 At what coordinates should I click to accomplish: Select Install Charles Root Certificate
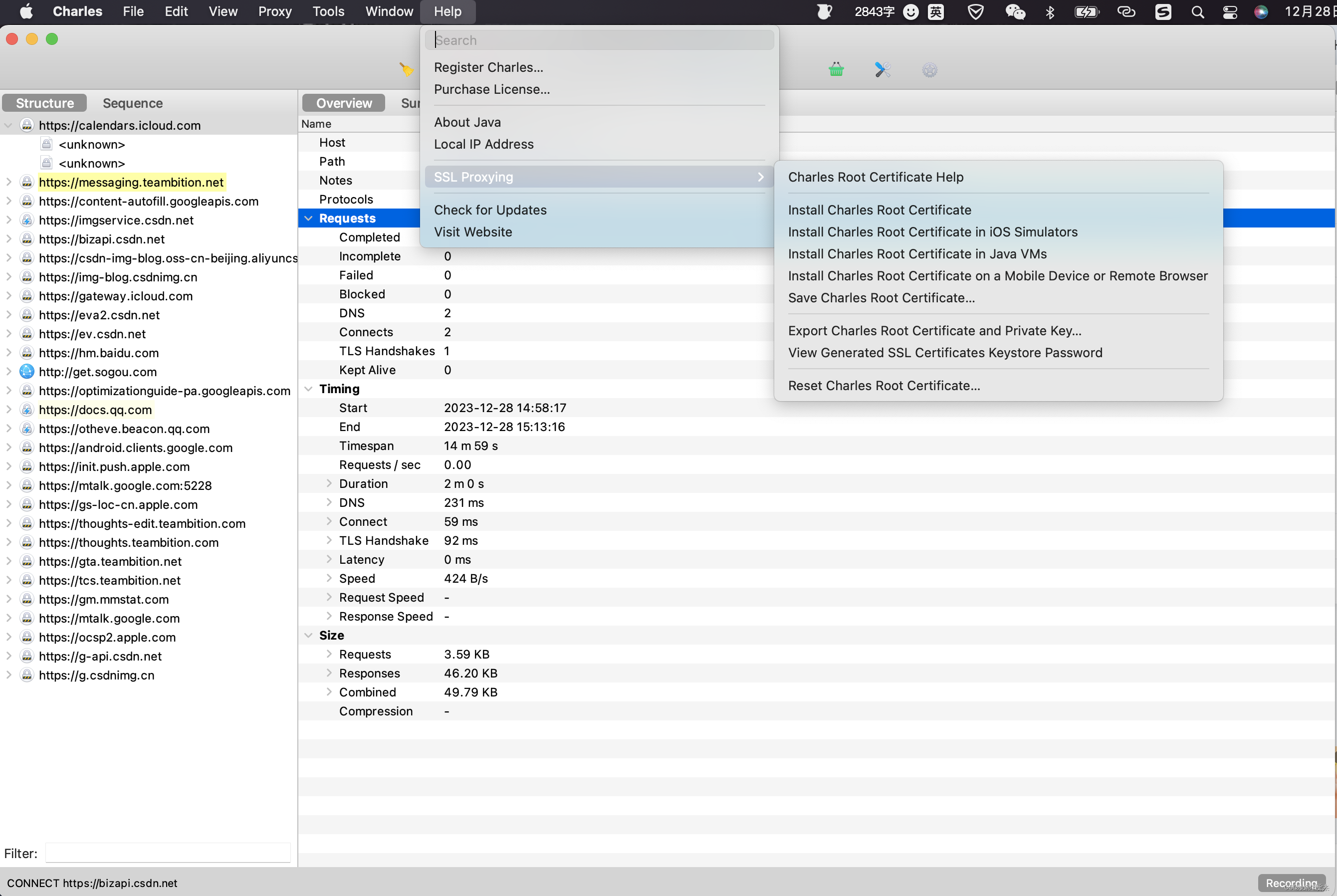[880, 210]
